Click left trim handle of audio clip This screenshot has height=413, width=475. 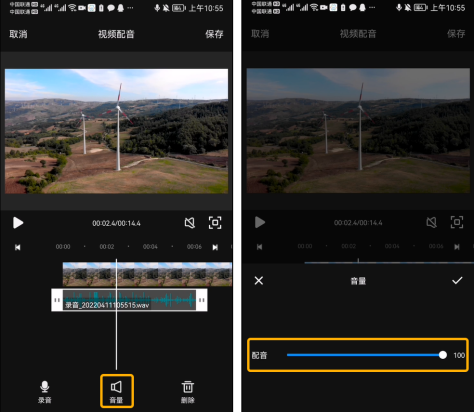[57, 300]
